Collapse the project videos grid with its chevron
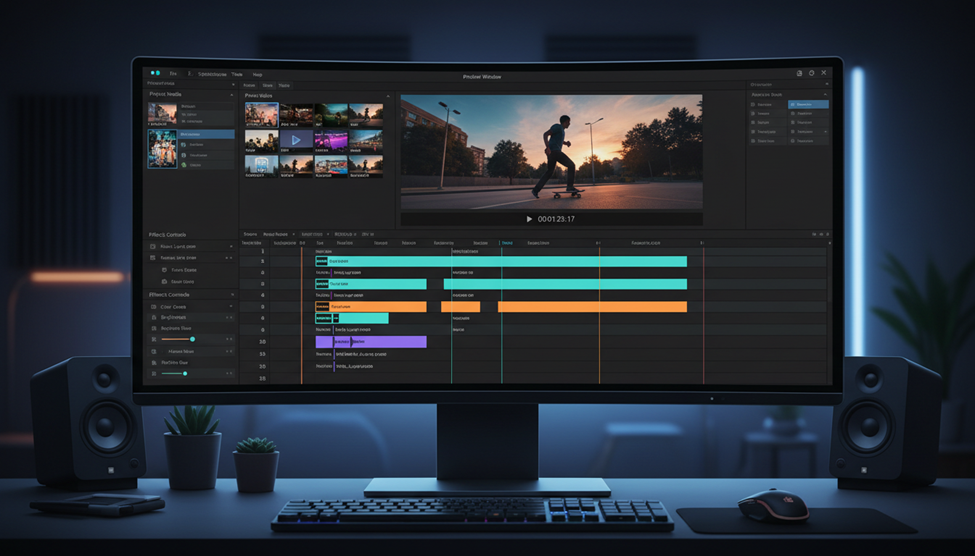The image size is (975, 556). tap(388, 96)
